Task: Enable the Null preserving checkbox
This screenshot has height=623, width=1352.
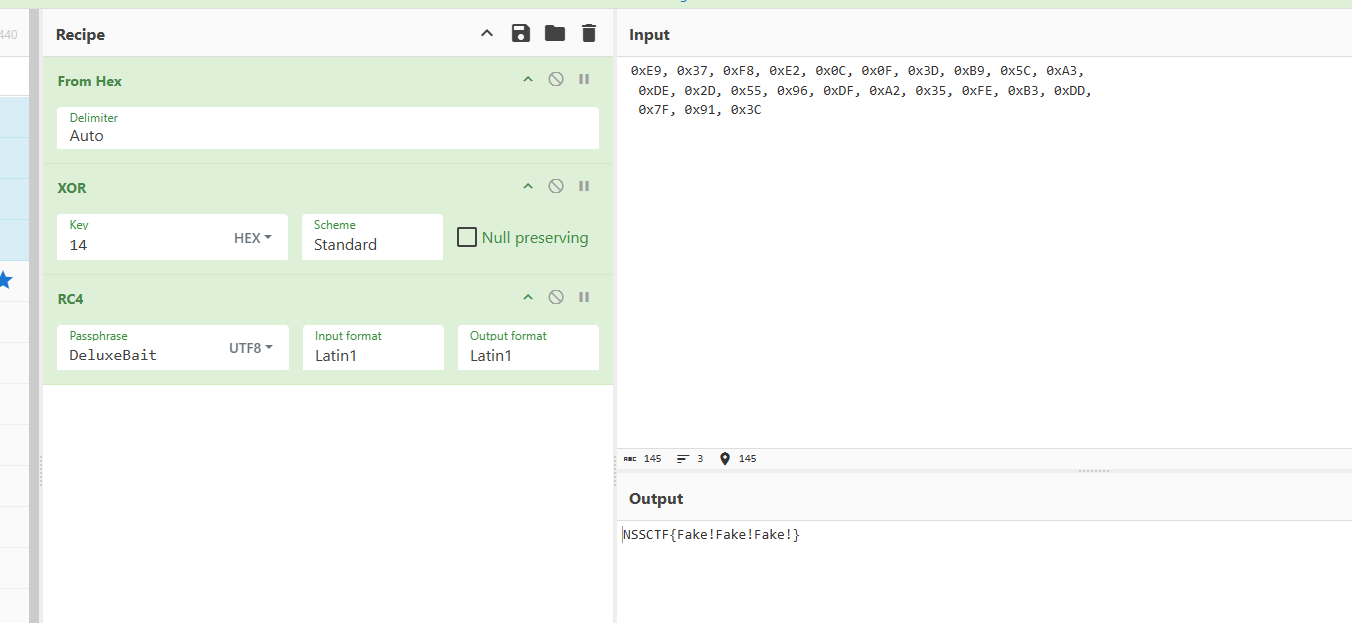Action: (x=467, y=238)
